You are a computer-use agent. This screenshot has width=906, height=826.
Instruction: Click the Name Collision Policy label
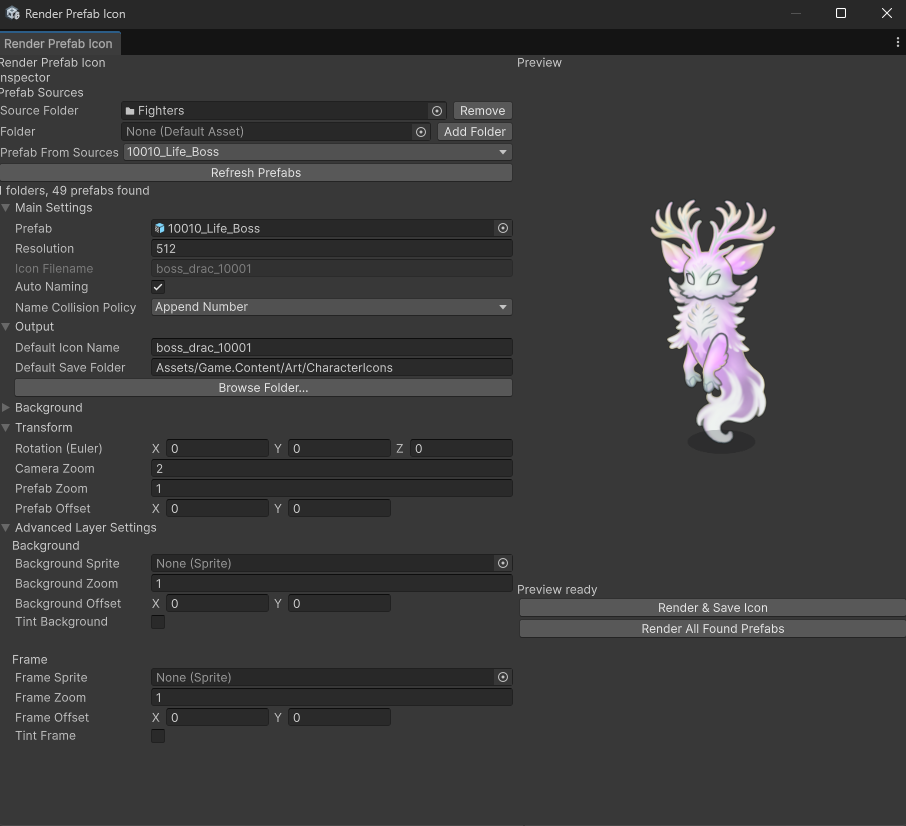pyautogui.click(x=76, y=307)
